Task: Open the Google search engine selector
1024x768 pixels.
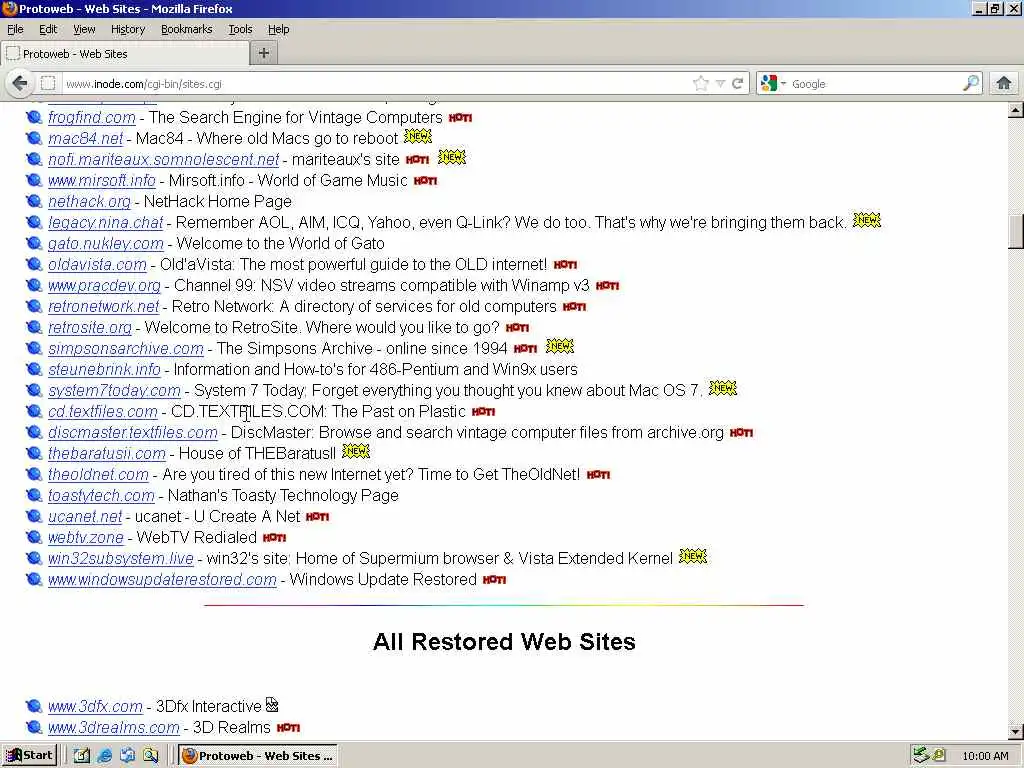Action: click(x=773, y=84)
